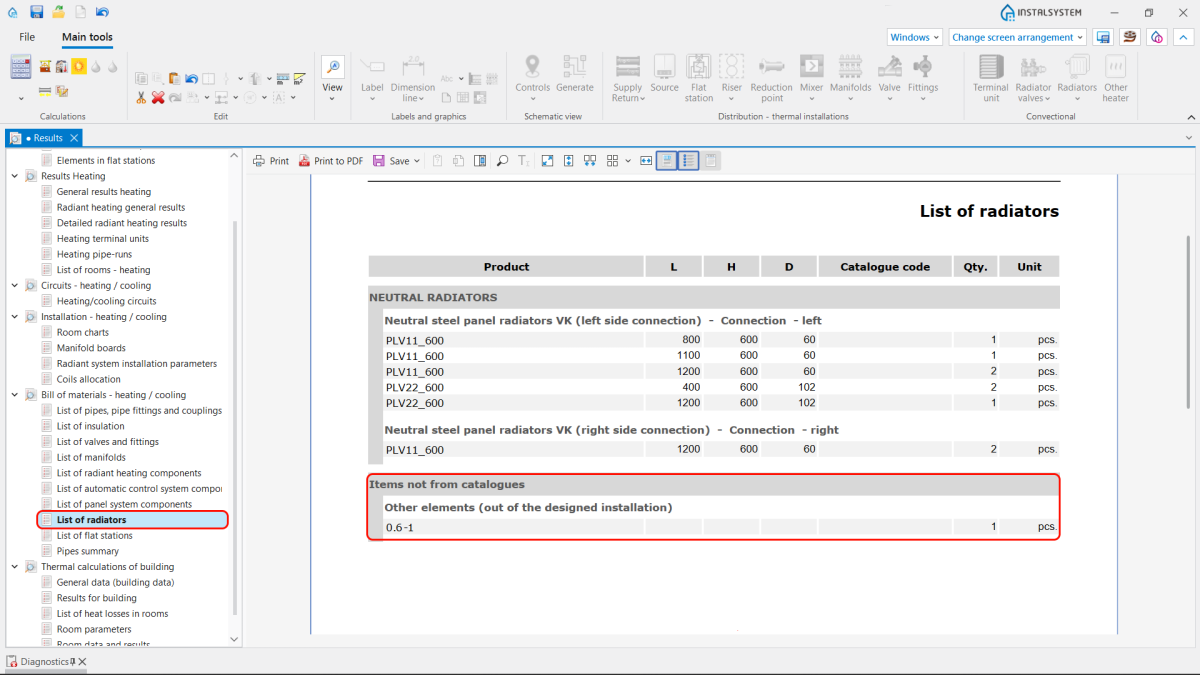The width and height of the screenshot is (1200, 675).
Task: Open the Windows dropdown
Action: point(915,37)
